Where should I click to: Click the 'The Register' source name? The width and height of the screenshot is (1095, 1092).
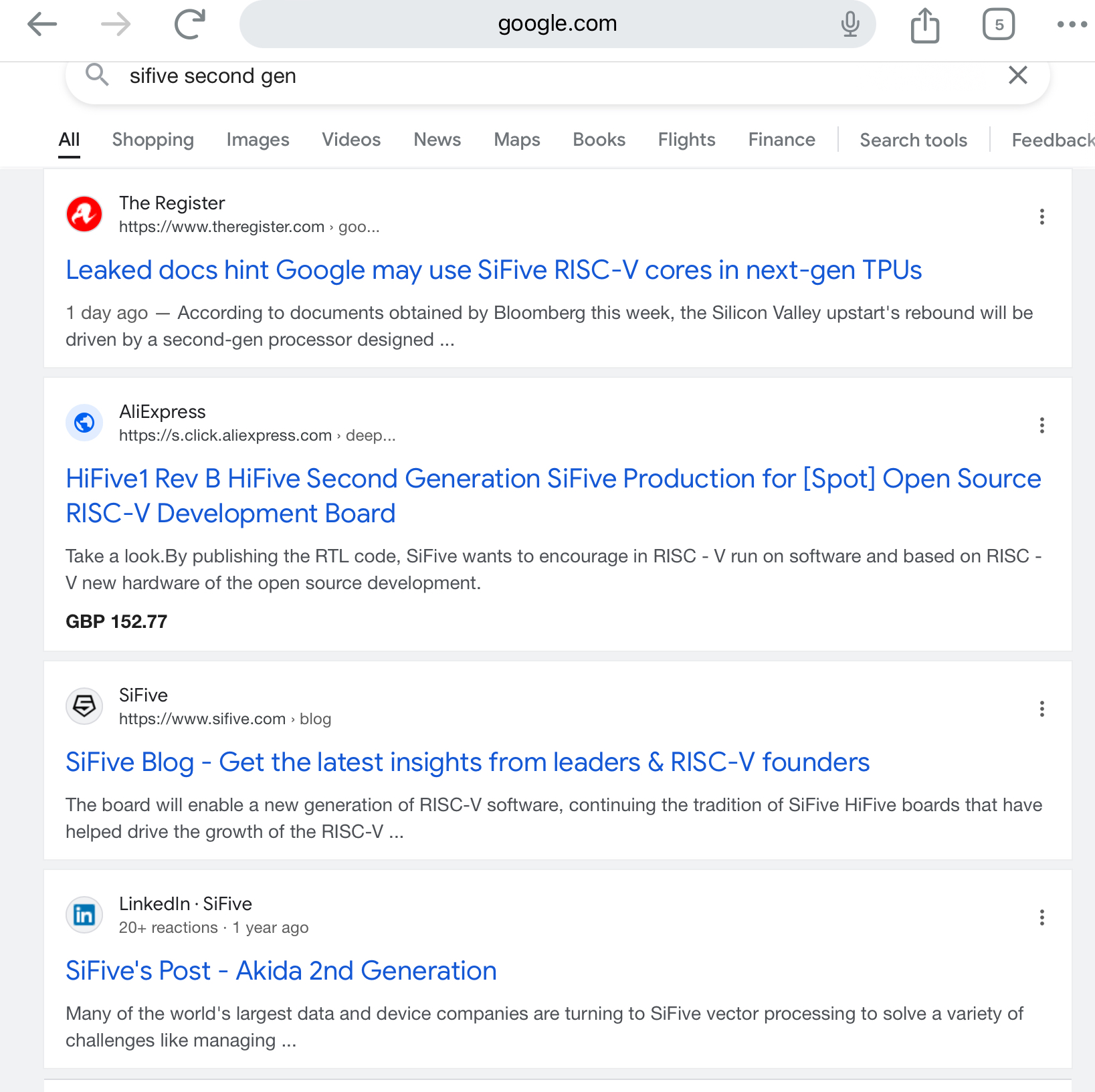[x=172, y=203]
